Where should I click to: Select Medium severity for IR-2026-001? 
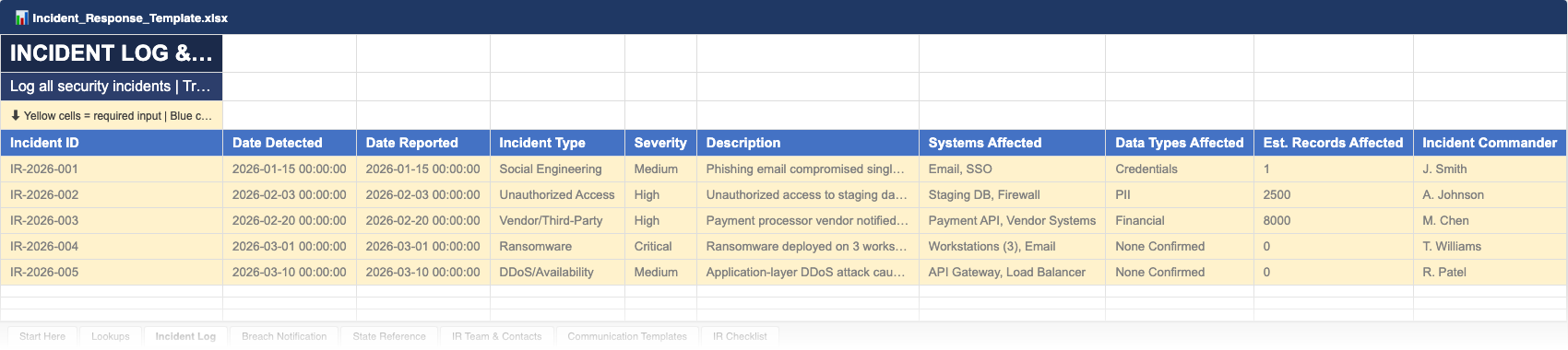pos(660,169)
